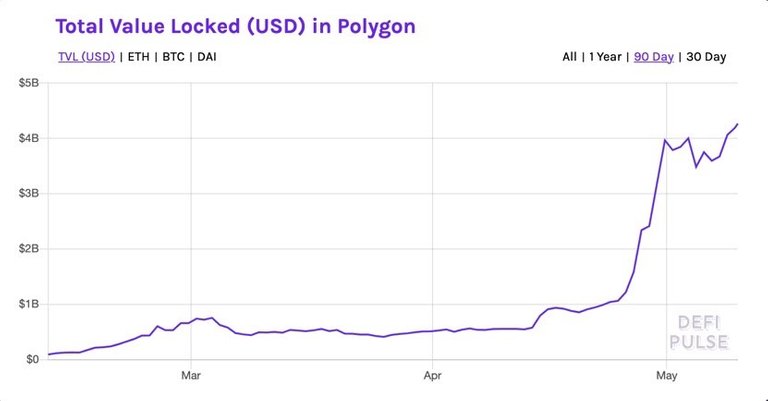
Task: Click the Mar x-axis label
Action: click(192, 377)
